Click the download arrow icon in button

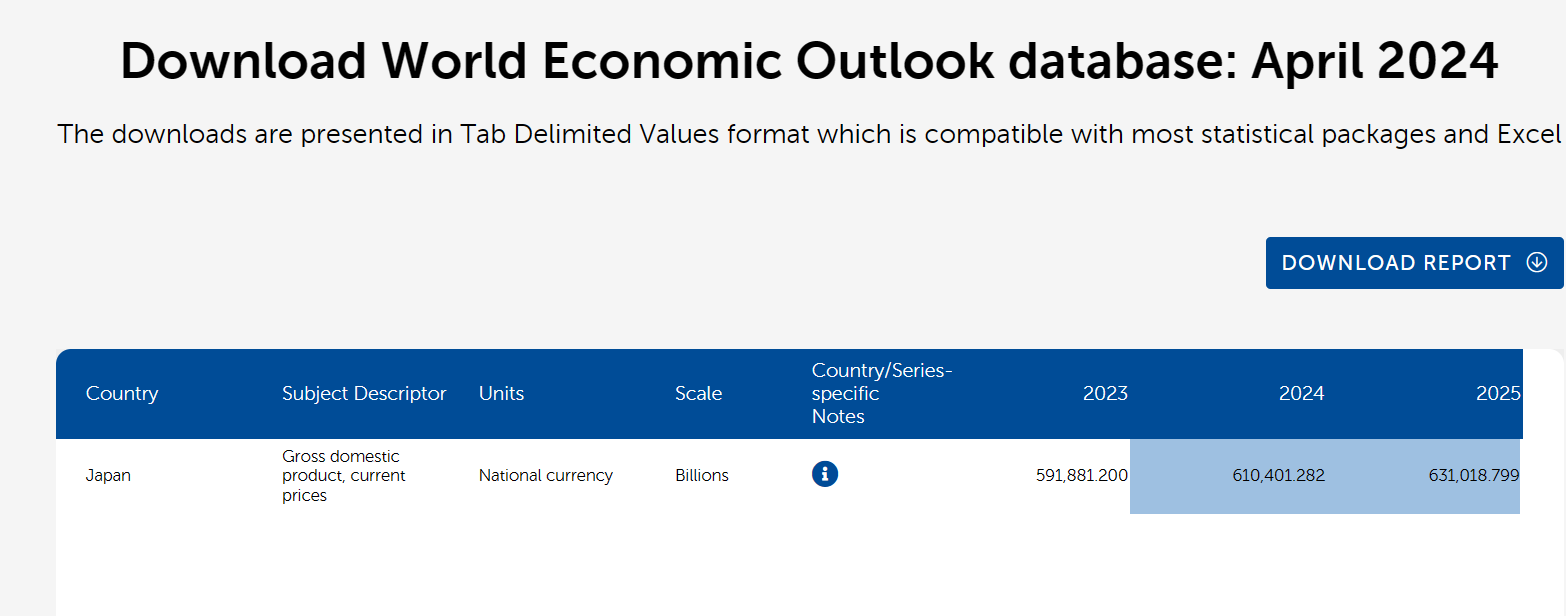(x=1536, y=263)
